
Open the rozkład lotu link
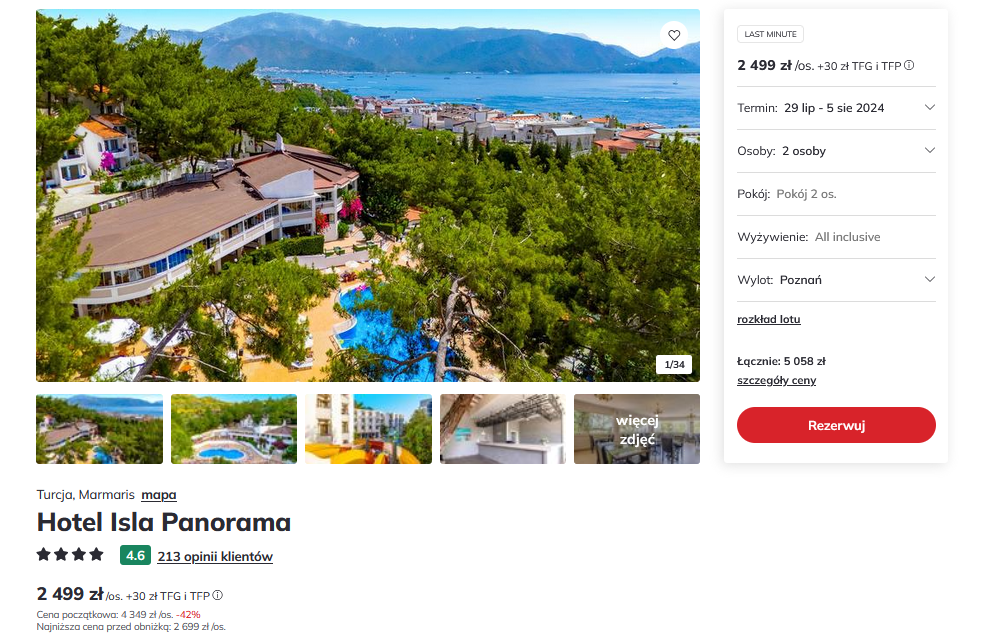(x=768, y=319)
